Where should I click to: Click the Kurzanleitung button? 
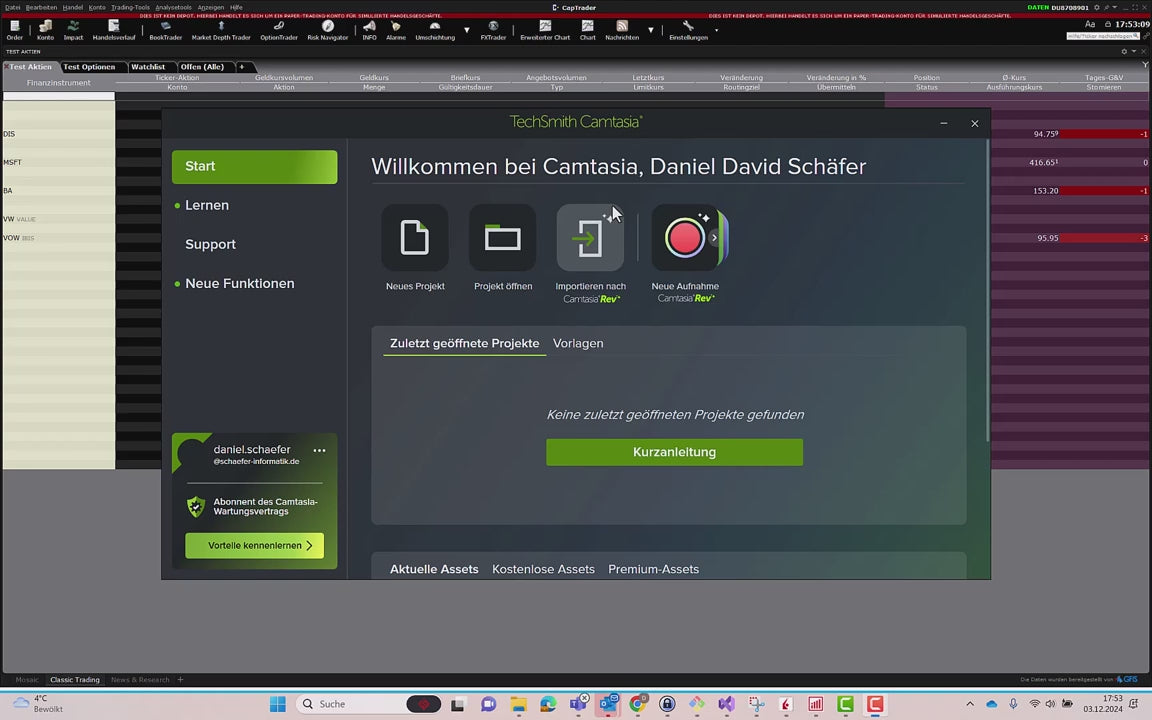[x=674, y=452]
